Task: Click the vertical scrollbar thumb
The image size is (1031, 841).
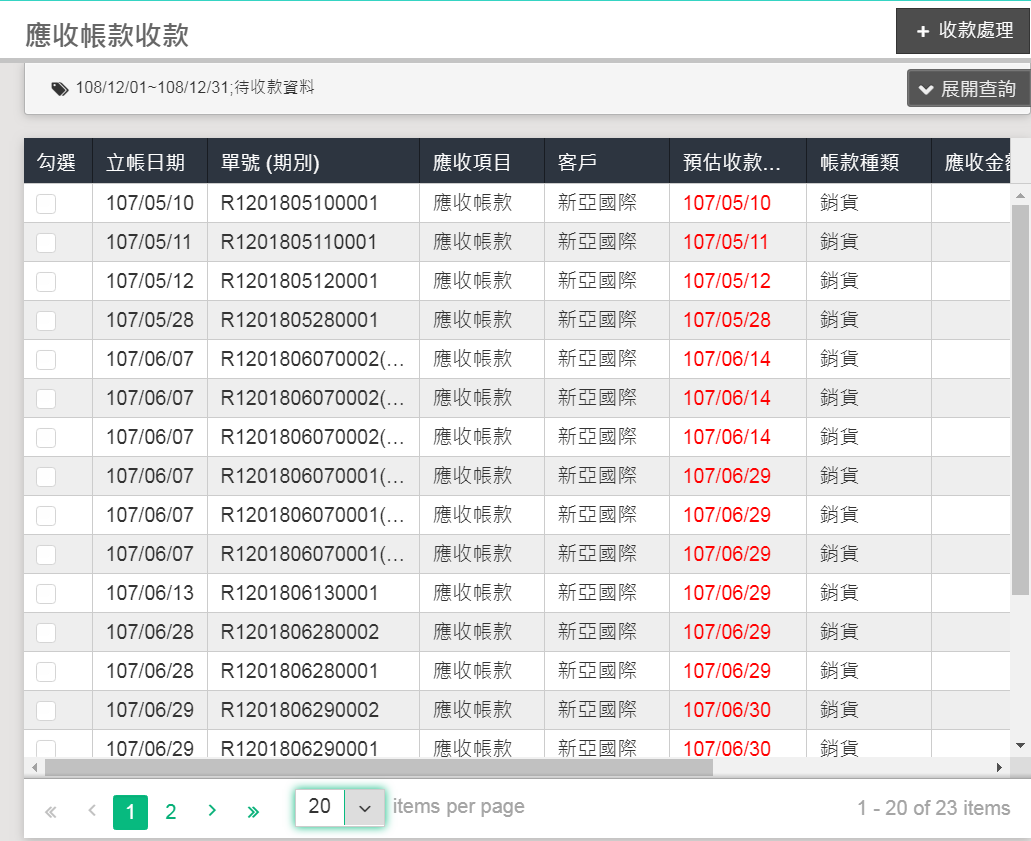Action: click(x=1020, y=400)
